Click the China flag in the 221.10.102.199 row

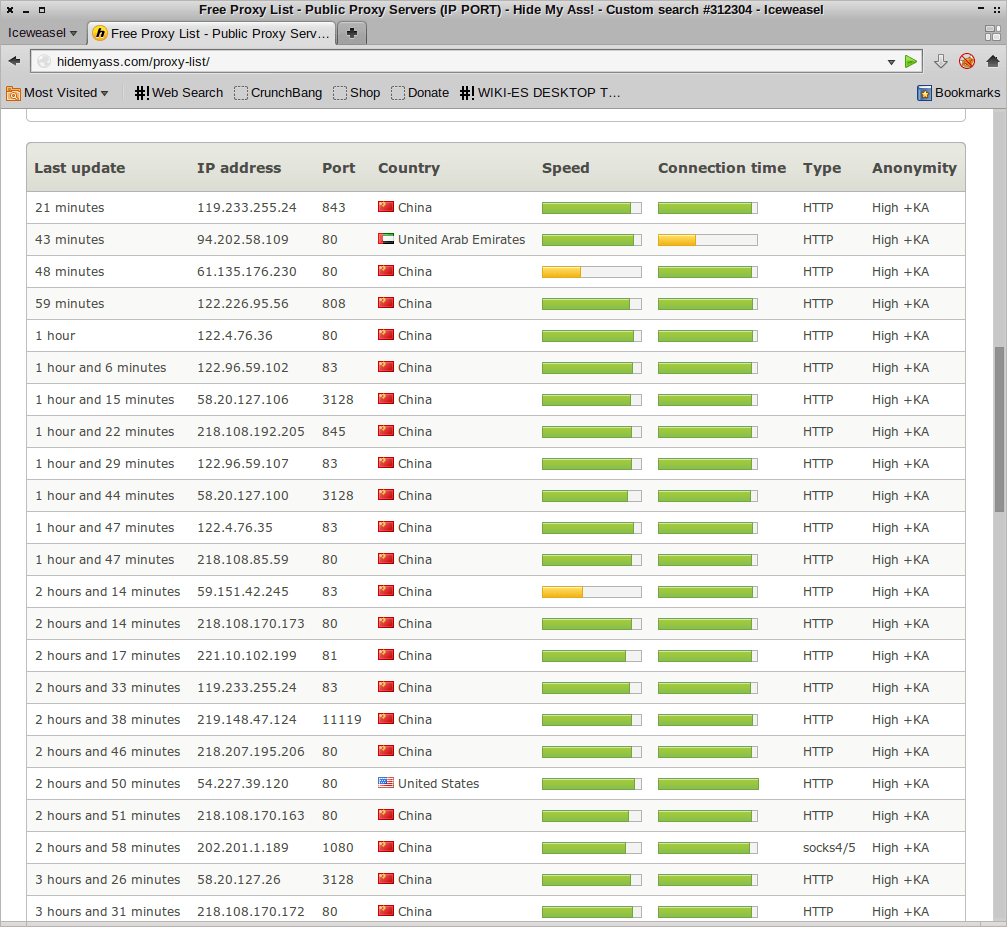coord(386,655)
